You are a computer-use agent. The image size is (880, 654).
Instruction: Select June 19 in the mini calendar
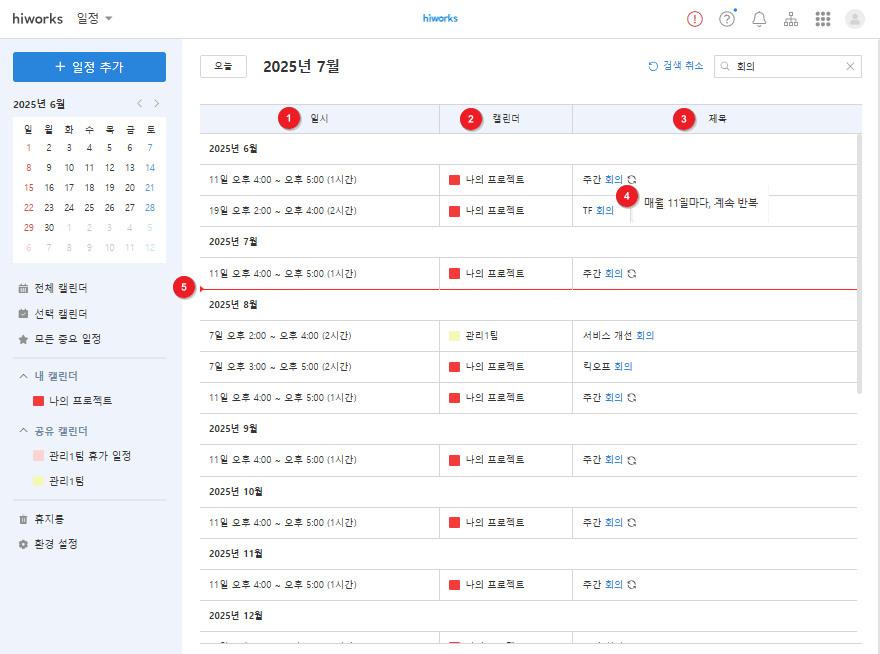tap(109, 187)
